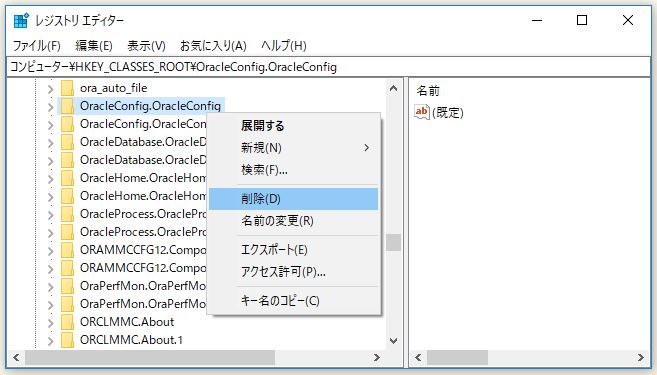Image resolution: width=657 pixels, height=375 pixels.
Task: Click the tree pane horizontal scrollbar thumb
Action: click(x=150, y=357)
